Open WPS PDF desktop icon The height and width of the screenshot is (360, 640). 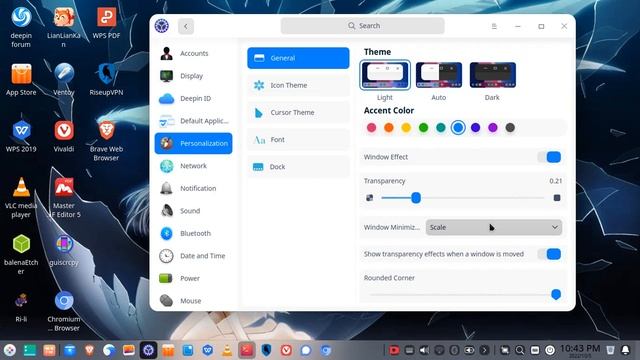106,23
